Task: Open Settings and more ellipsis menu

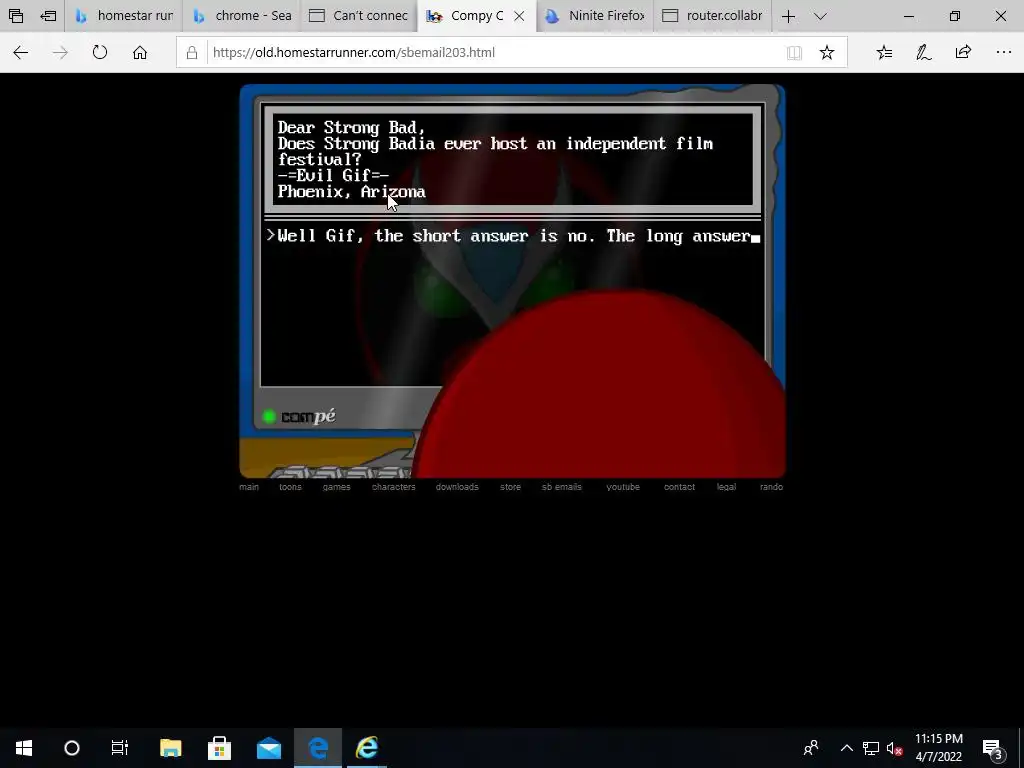Action: (1004, 52)
